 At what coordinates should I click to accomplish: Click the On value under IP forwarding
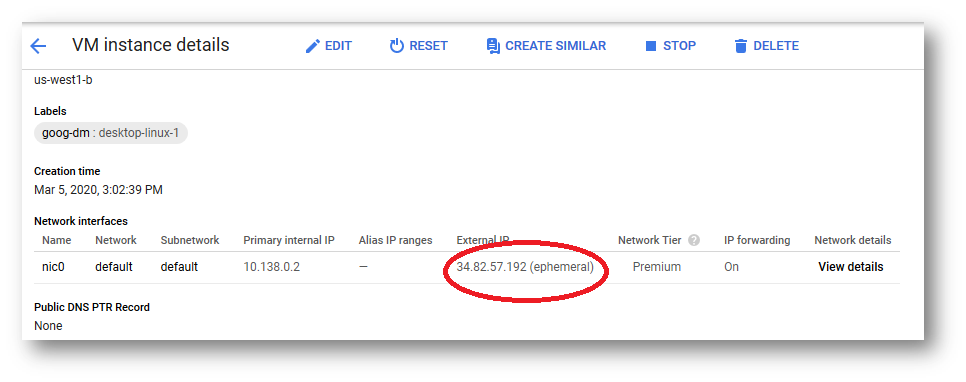731,267
